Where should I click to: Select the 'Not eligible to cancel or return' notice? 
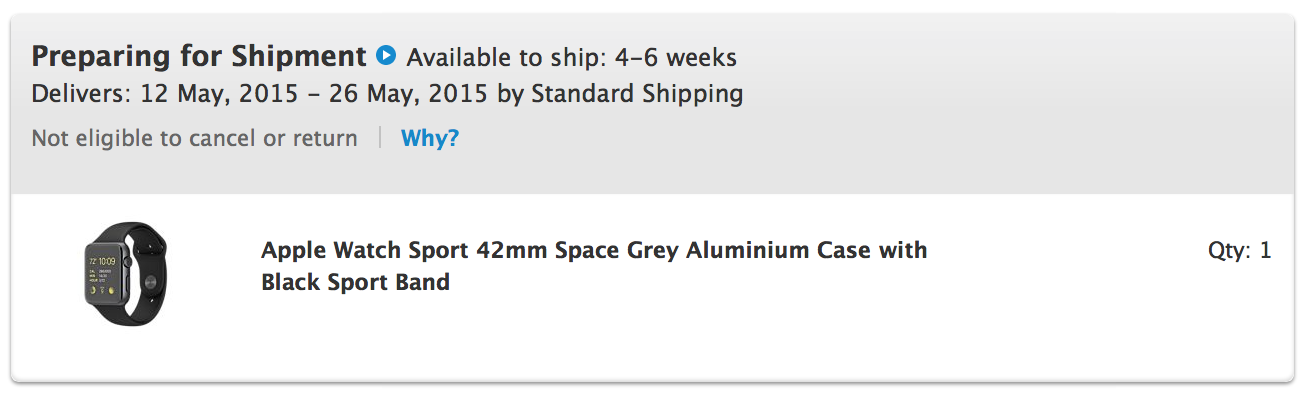(x=194, y=138)
